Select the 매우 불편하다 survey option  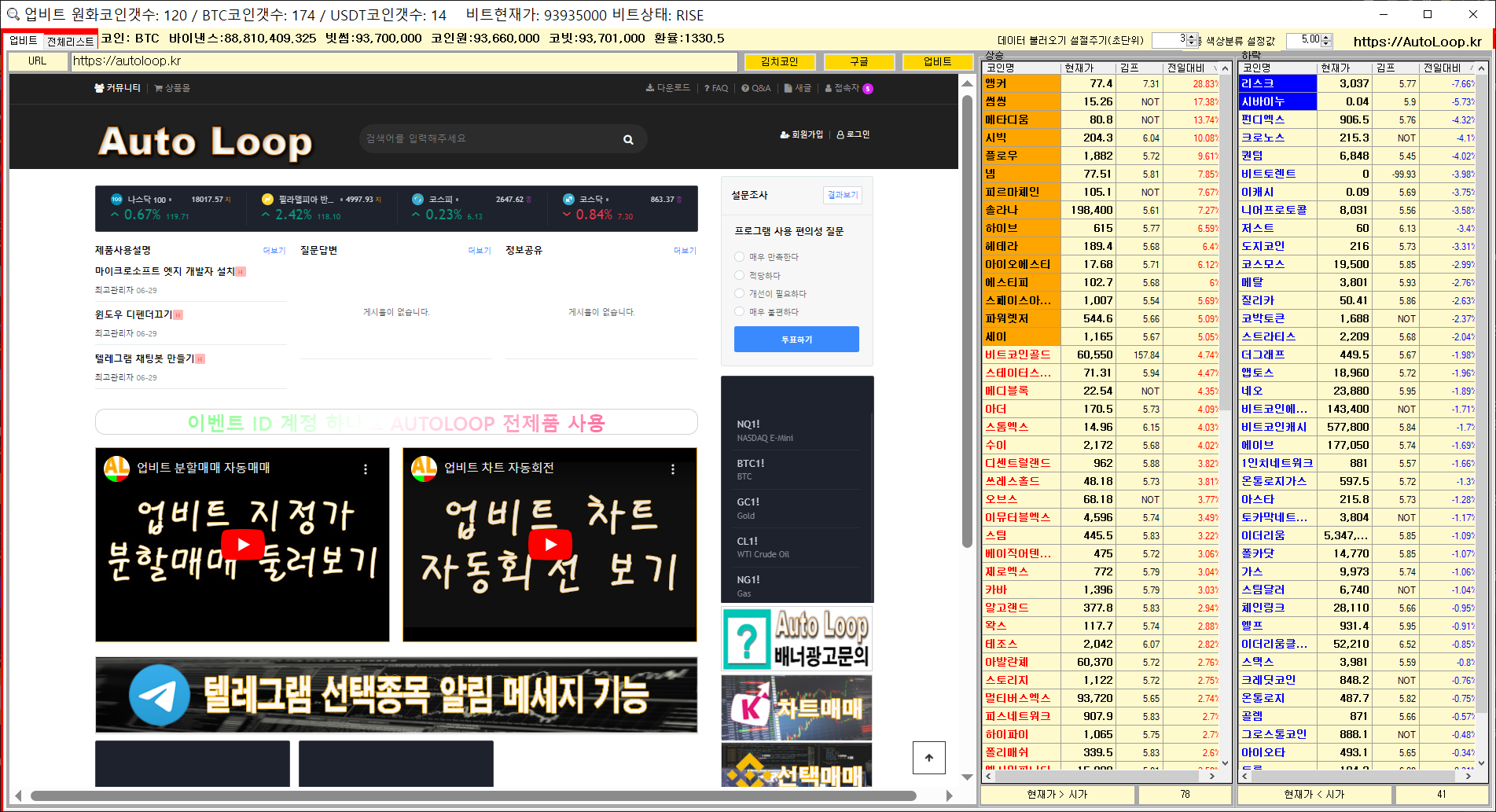[739, 311]
